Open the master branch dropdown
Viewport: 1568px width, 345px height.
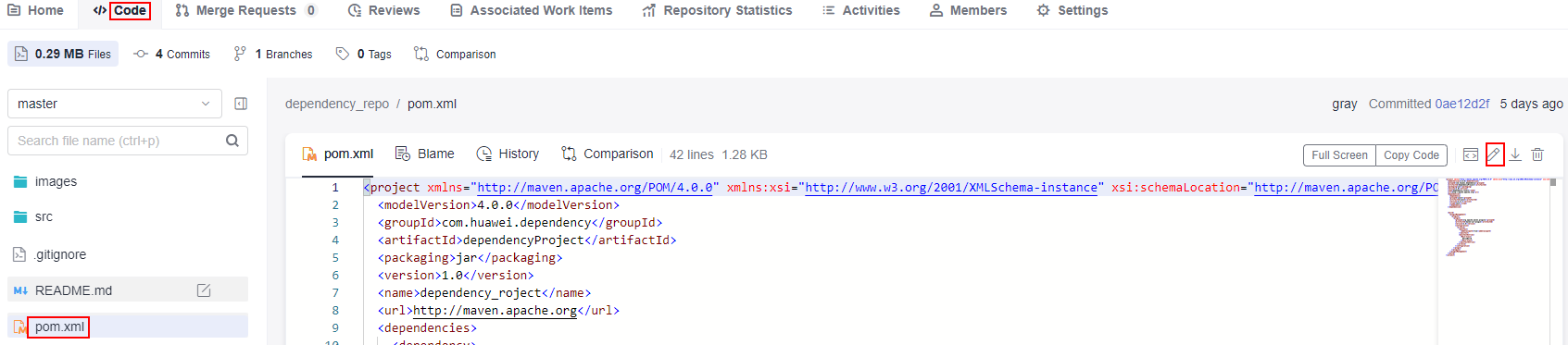coord(115,104)
